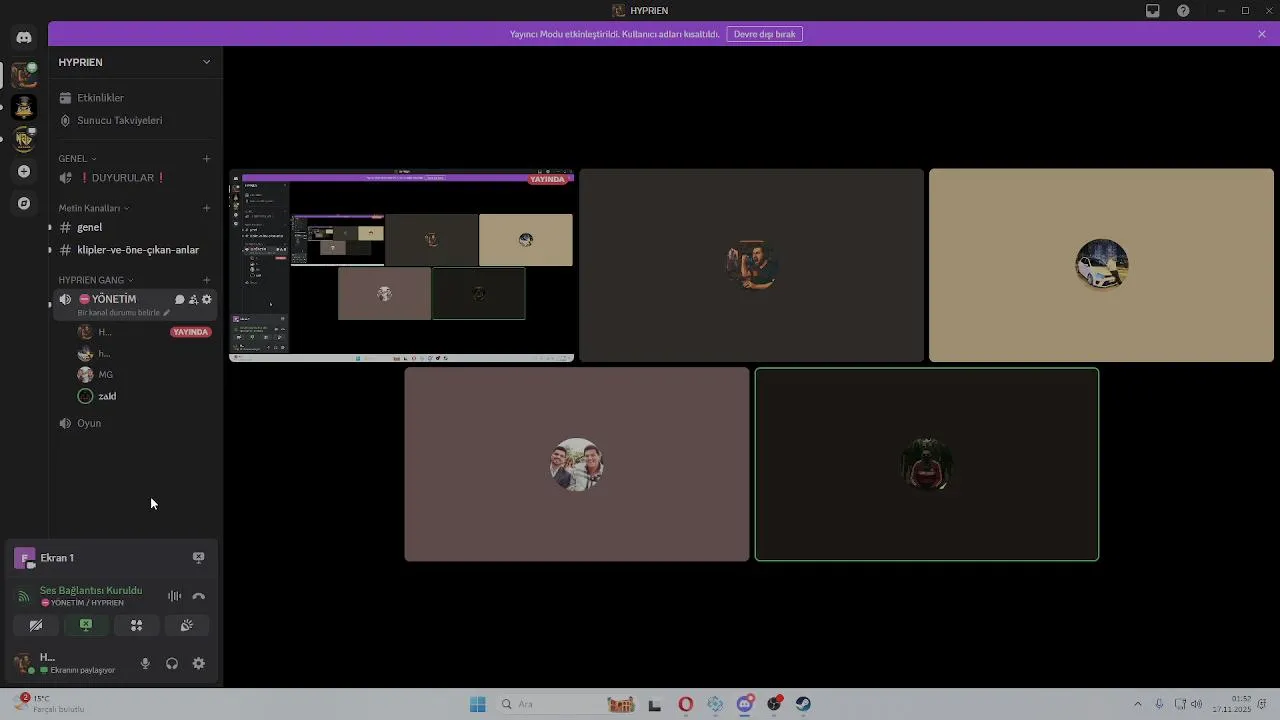1280x720 pixels.
Task: Open 'Ses Bağlantısı Kuruldu' connection info
Action: click(x=91, y=591)
